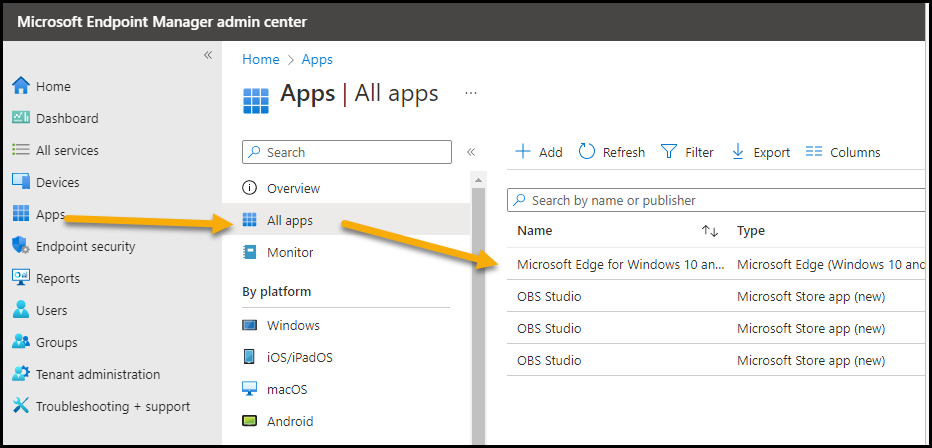
Task: Click the Export button label
Action: (x=772, y=152)
